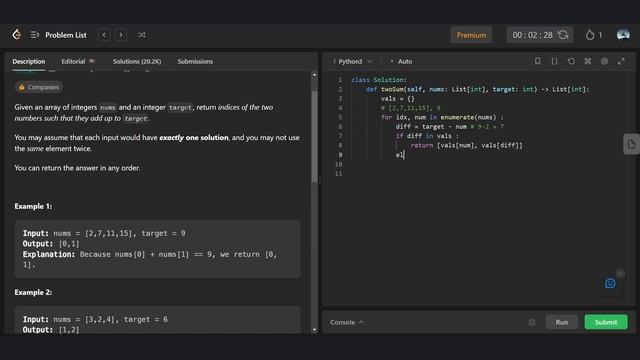Switch to the Description tab
The height and width of the screenshot is (360, 640).
[x=29, y=62]
